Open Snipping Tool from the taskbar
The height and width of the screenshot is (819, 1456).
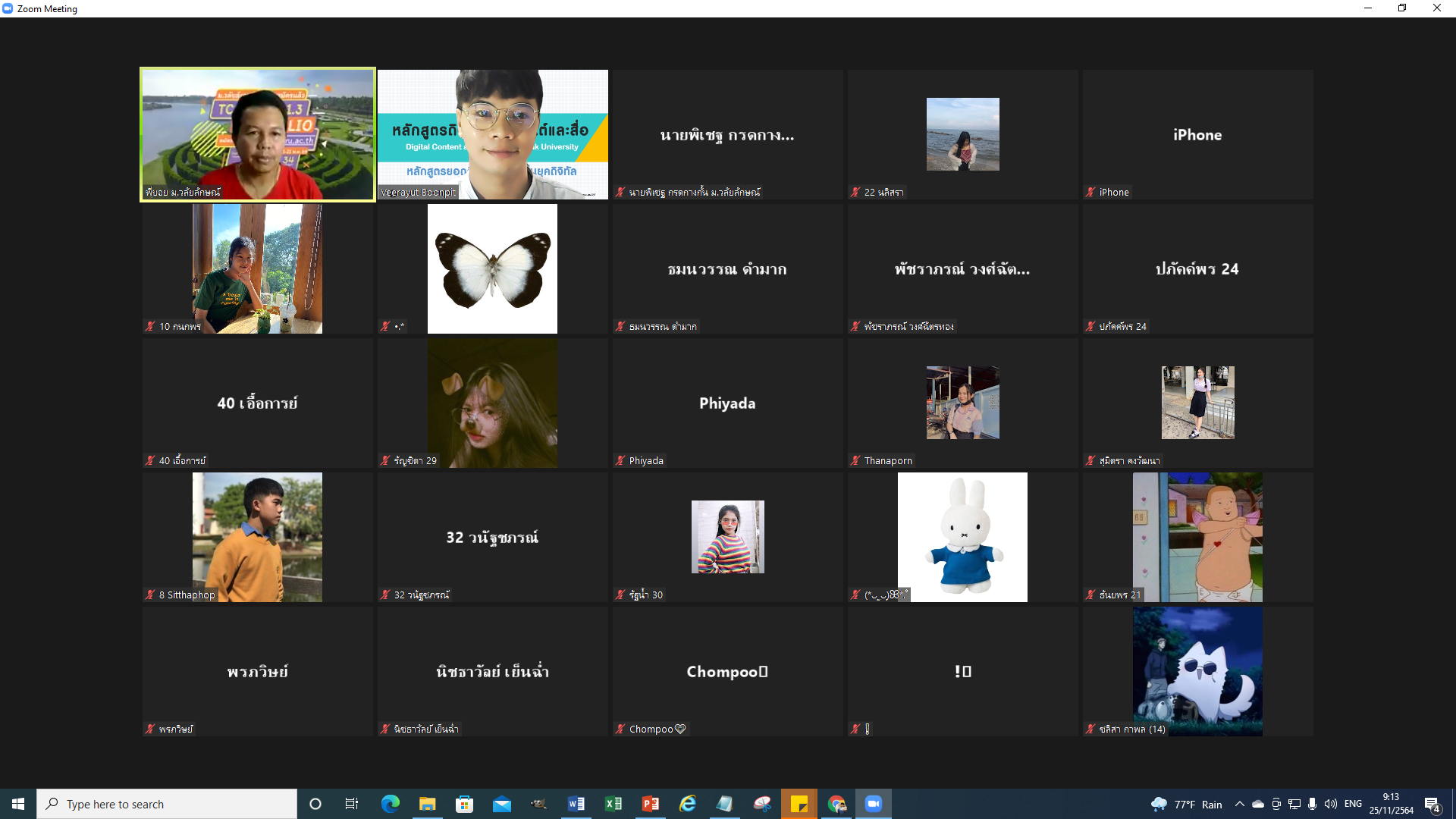point(762,804)
